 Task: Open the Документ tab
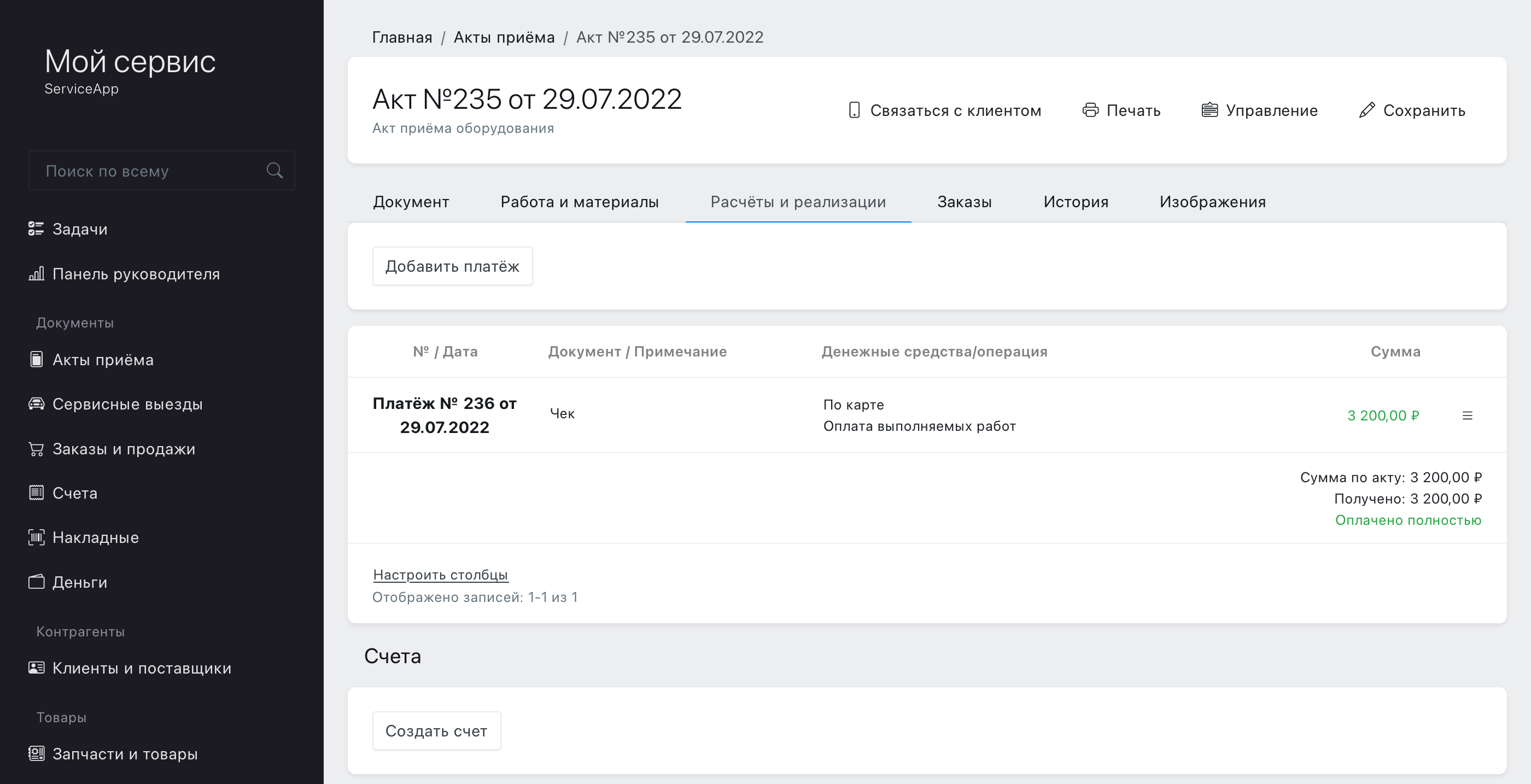[x=411, y=202]
